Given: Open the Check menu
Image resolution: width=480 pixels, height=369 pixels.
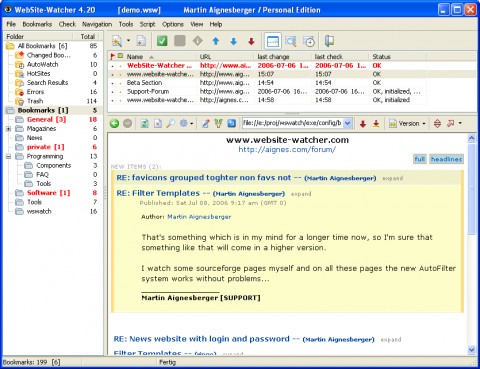Looking at the screenshot, I should [x=67, y=24].
